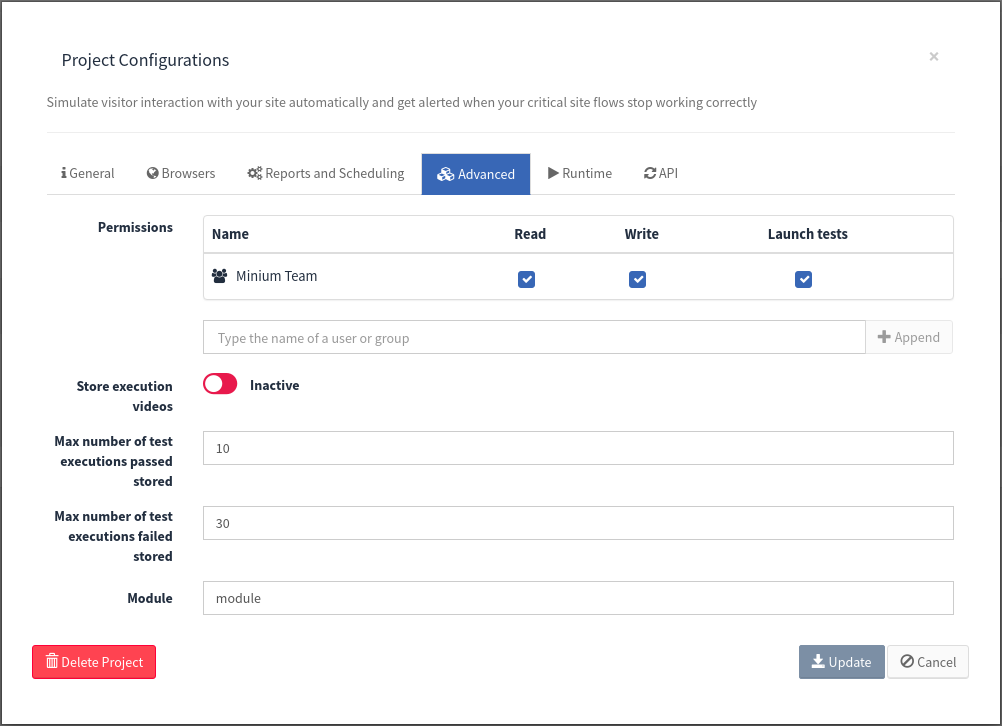
Task: Uncheck Write permission for Minium Team
Action: click(x=637, y=279)
